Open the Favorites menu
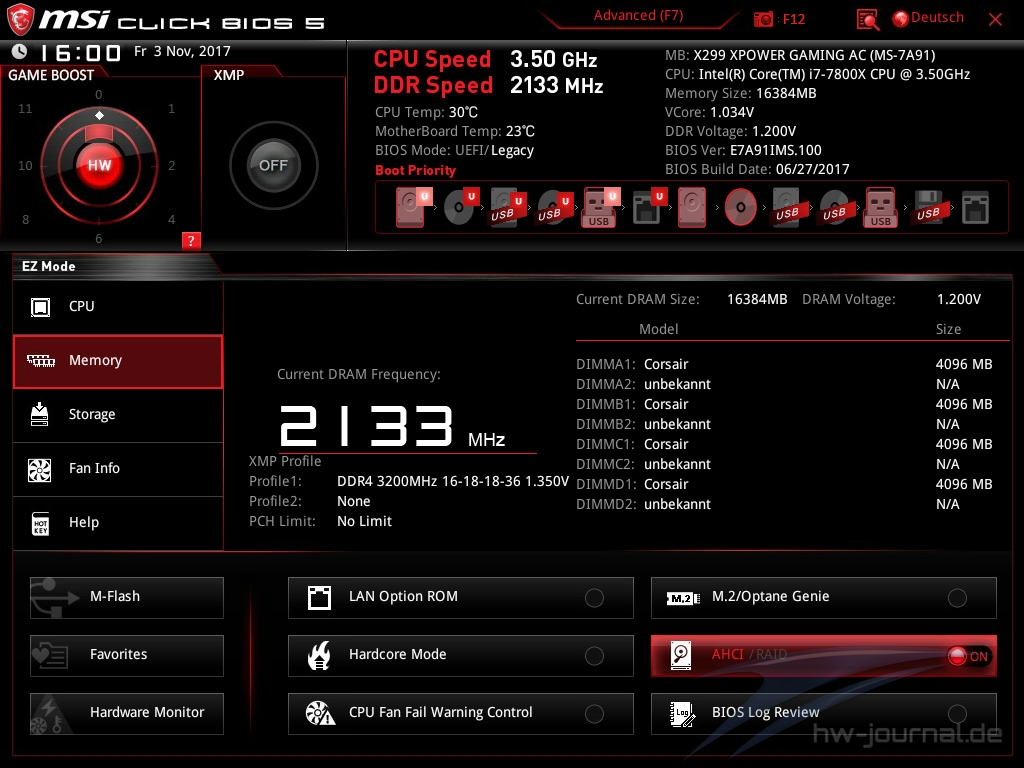Image resolution: width=1024 pixels, height=768 pixels. click(127, 656)
